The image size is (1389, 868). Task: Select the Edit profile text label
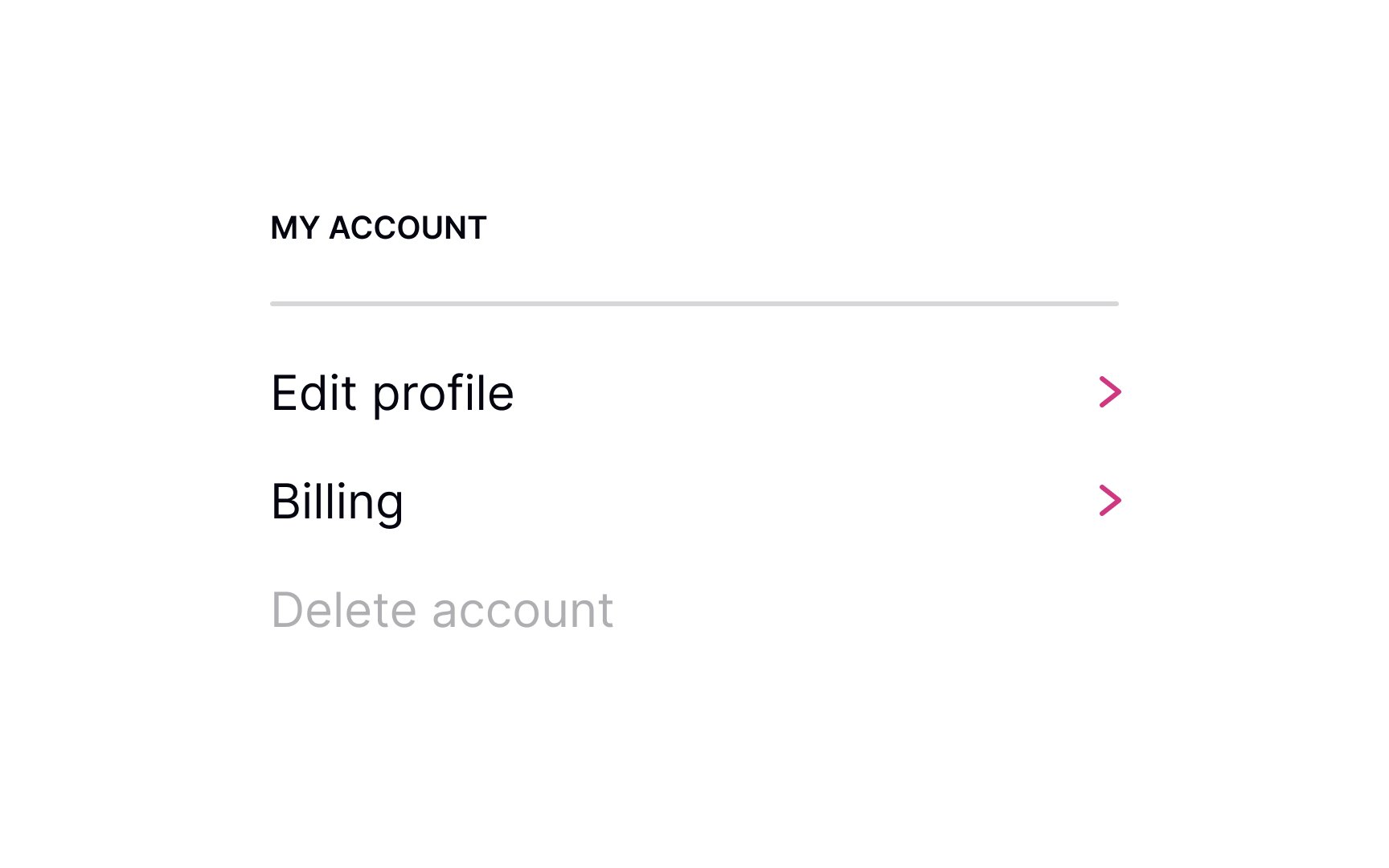pos(392,393)
